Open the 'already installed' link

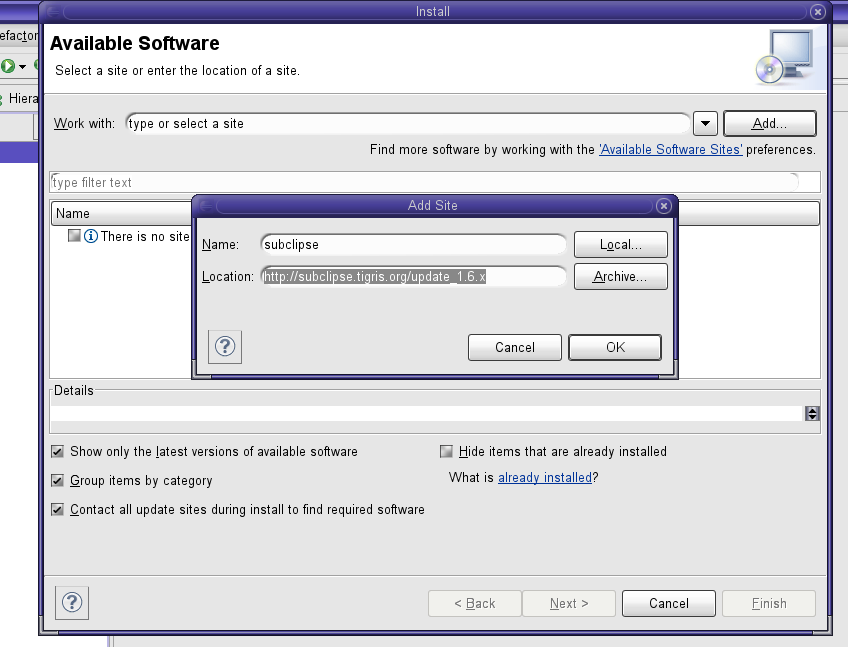point(545,478)
